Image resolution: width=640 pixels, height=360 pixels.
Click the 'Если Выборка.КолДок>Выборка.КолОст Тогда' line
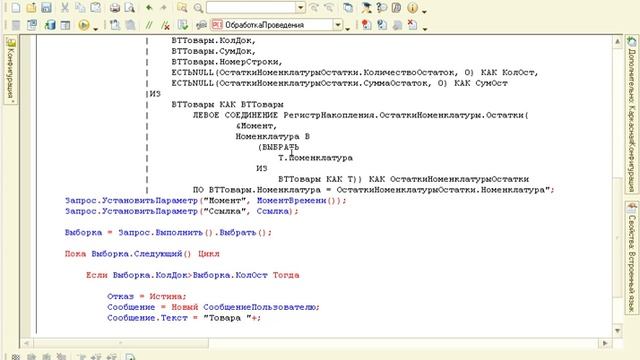pos(192,275)
